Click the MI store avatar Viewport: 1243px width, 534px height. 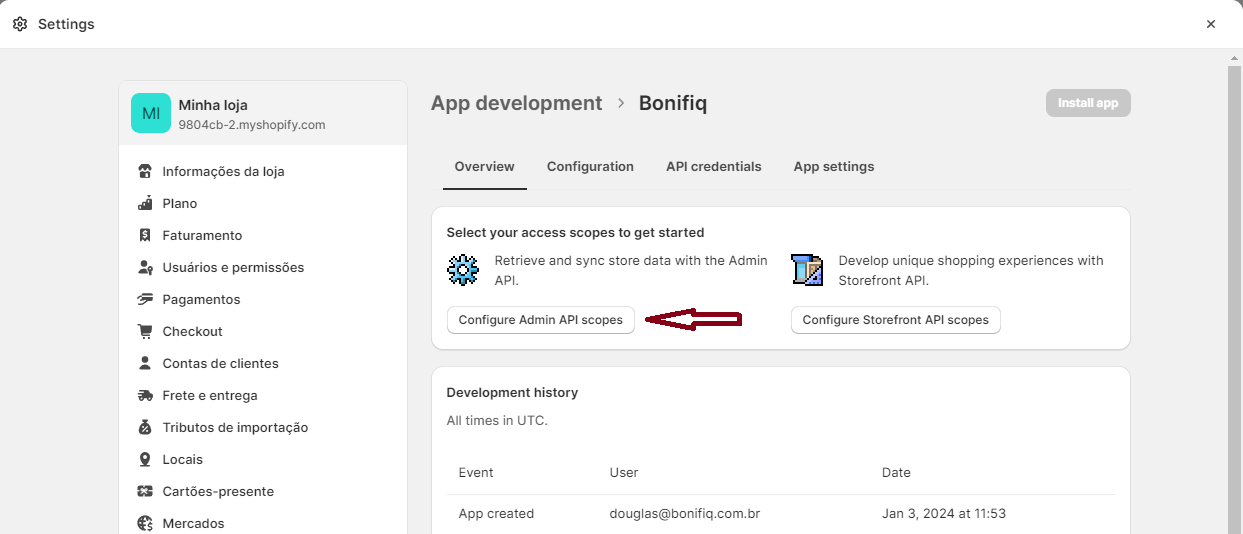click(151, 113)
